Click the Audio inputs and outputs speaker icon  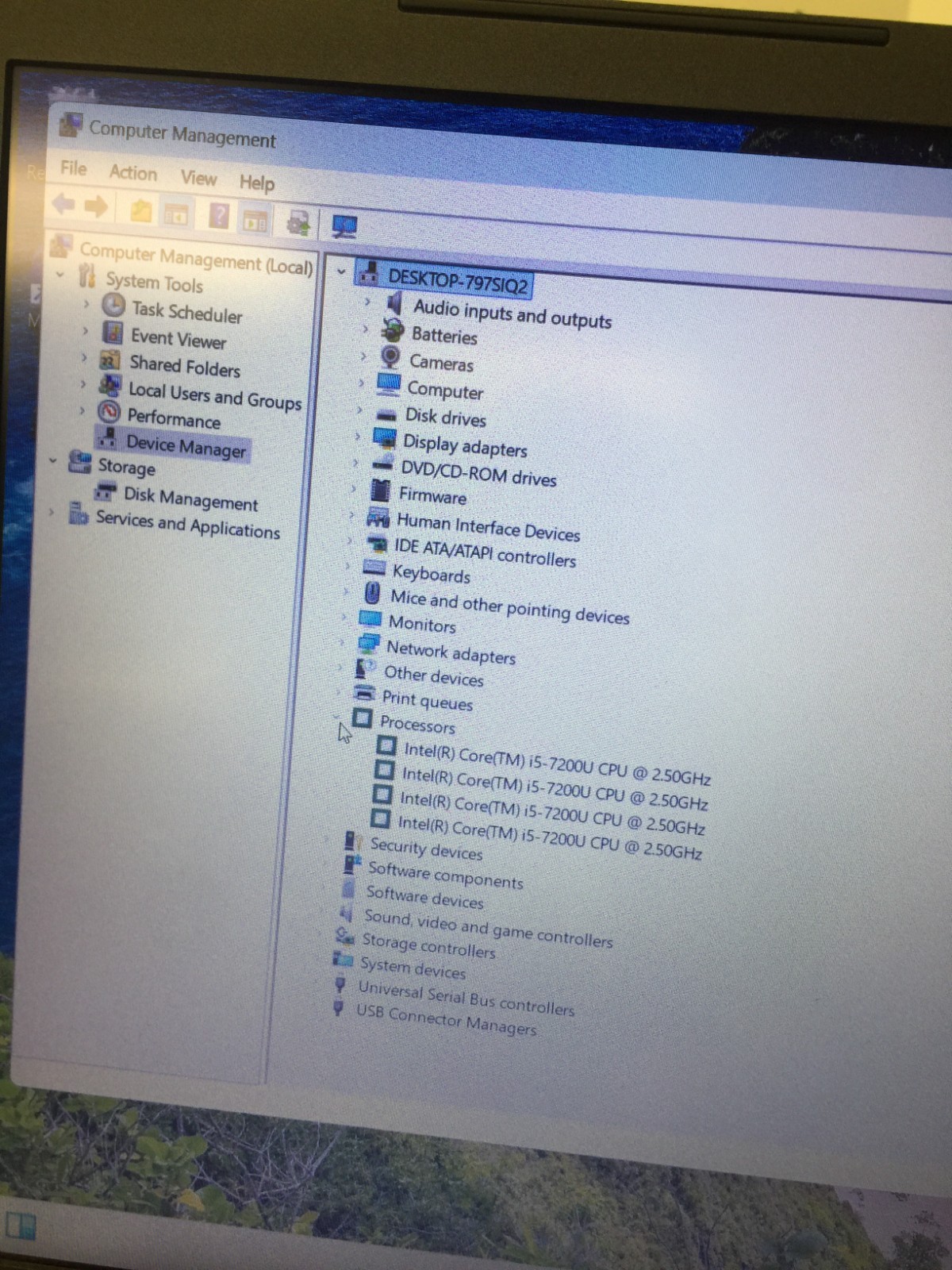coord(394,302)
